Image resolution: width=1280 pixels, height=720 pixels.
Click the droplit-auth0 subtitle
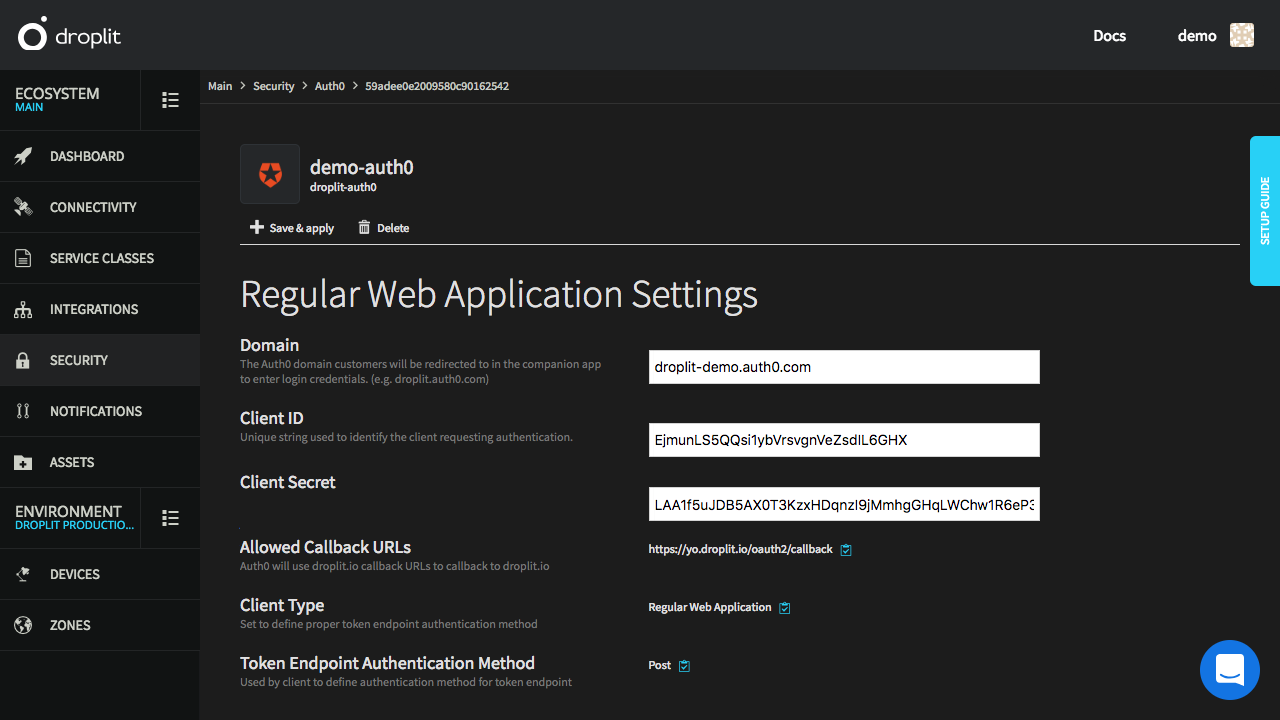pos(343,187)
